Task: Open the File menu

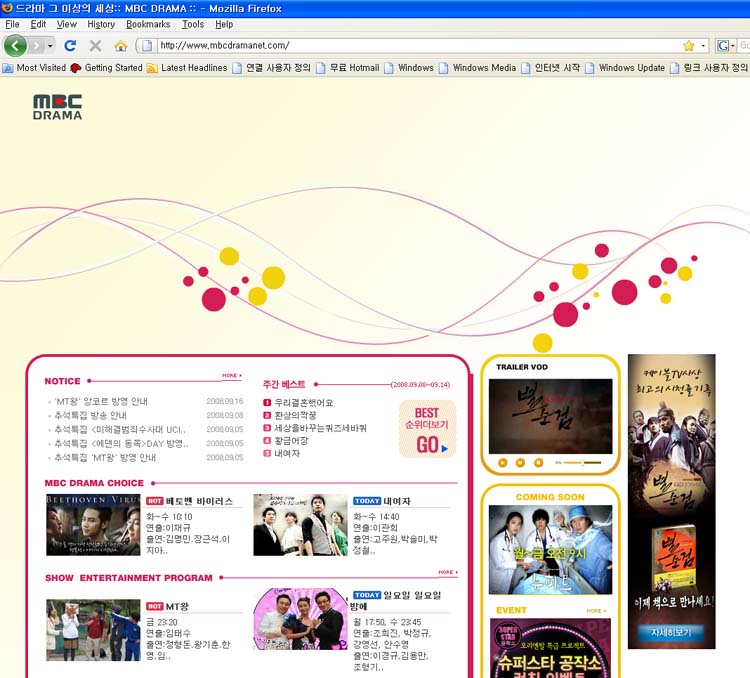Action: (12, 24)
